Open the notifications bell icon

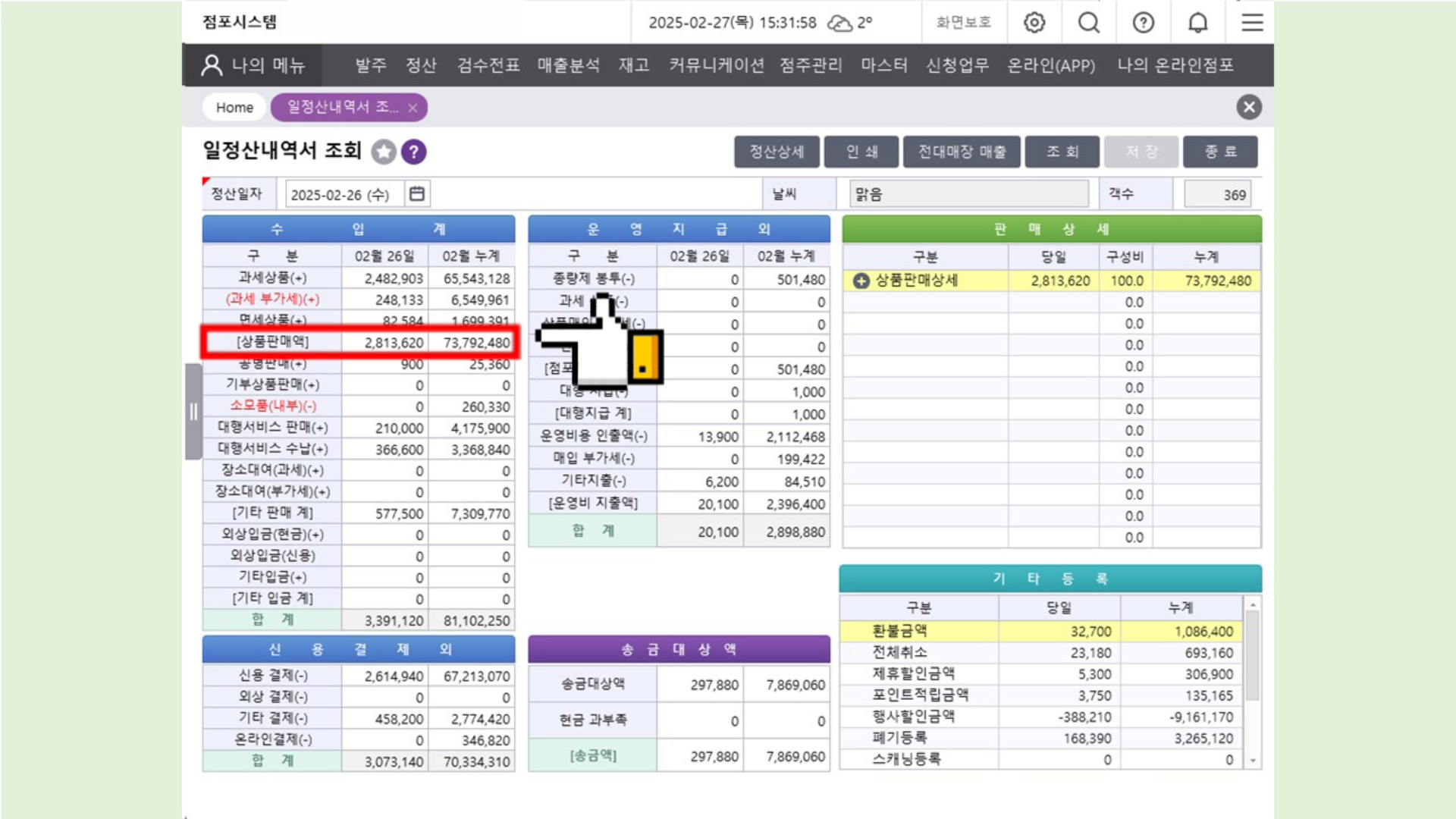click(x=1198, y=23)
